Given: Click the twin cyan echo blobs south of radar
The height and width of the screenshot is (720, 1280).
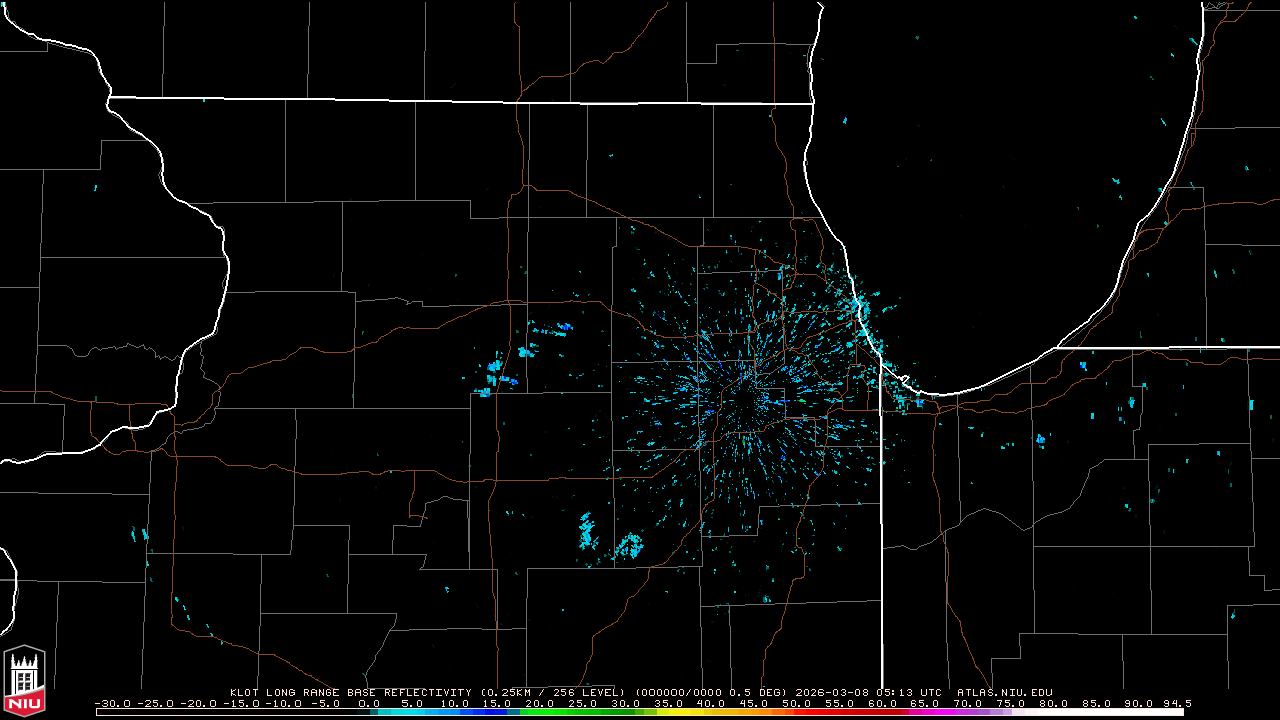Looking at the screenshot, I should (x=608, y=538).
